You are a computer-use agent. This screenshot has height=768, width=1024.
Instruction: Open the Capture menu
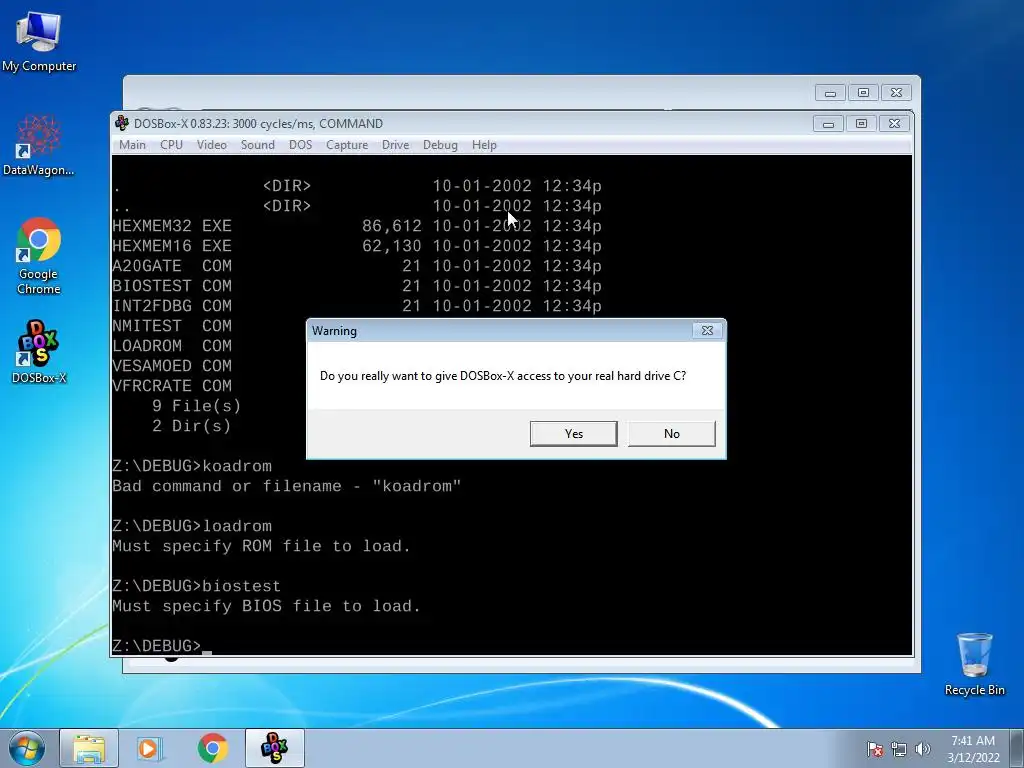click(347, 145)
